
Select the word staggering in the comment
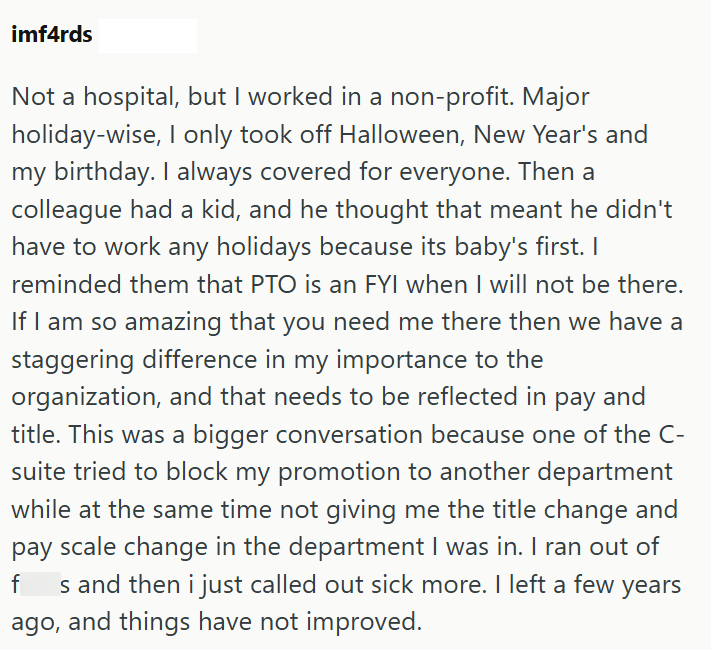(73, 360)
